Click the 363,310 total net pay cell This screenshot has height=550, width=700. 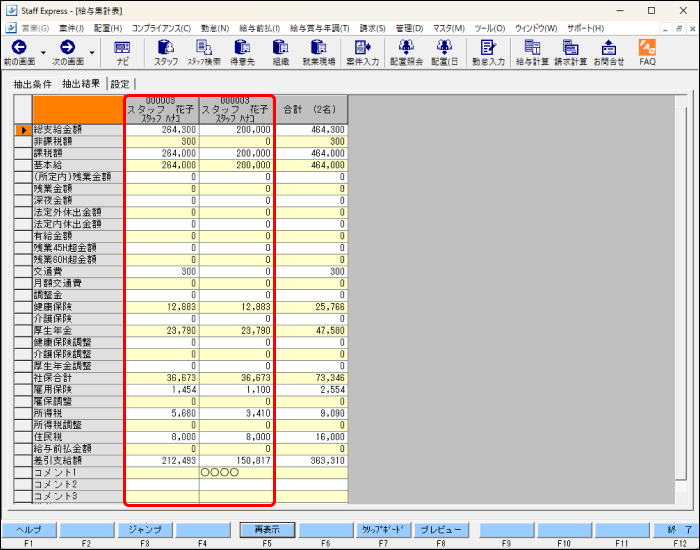[x=311, y=461]
